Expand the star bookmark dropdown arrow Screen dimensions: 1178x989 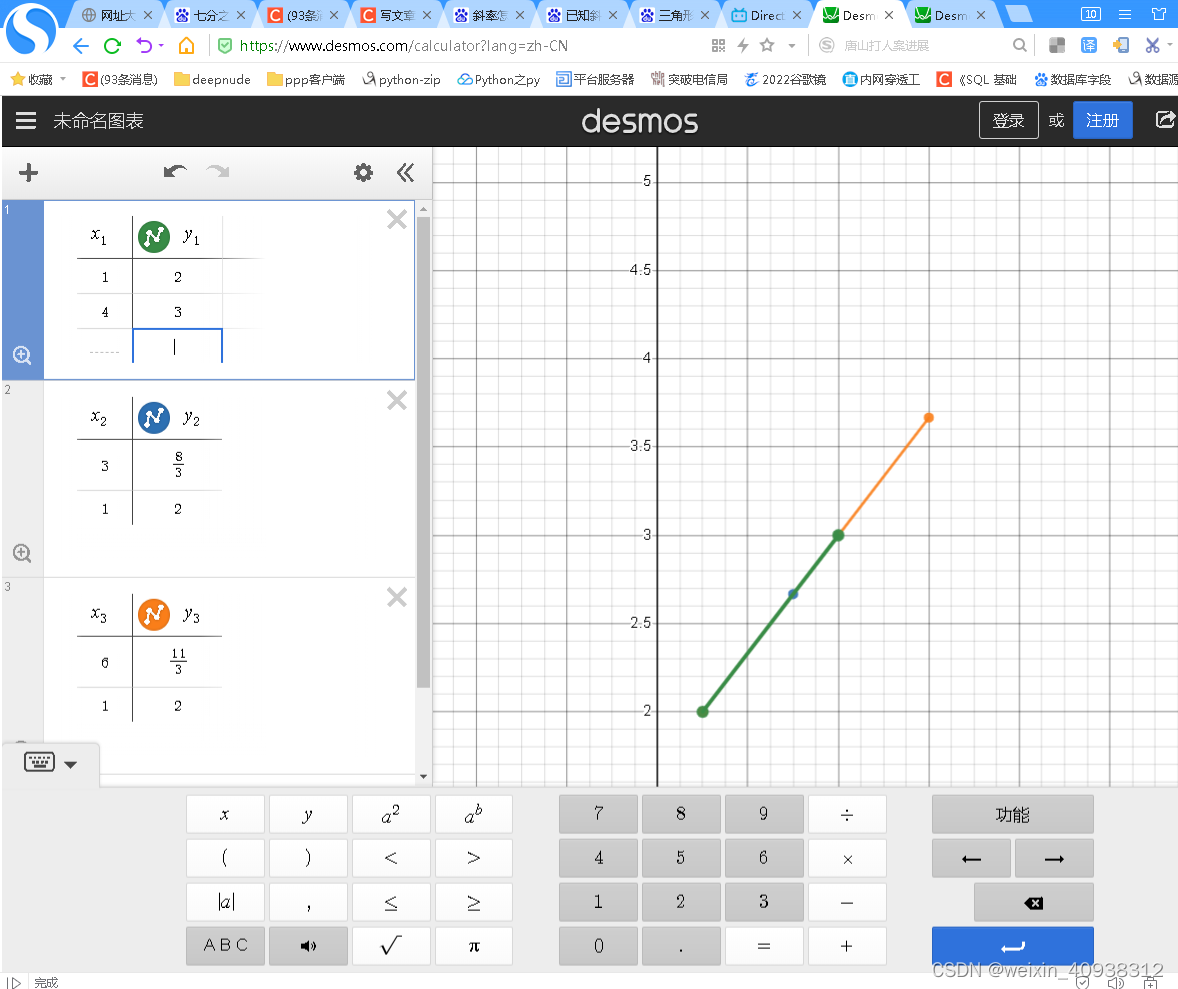tap(791, 46)
